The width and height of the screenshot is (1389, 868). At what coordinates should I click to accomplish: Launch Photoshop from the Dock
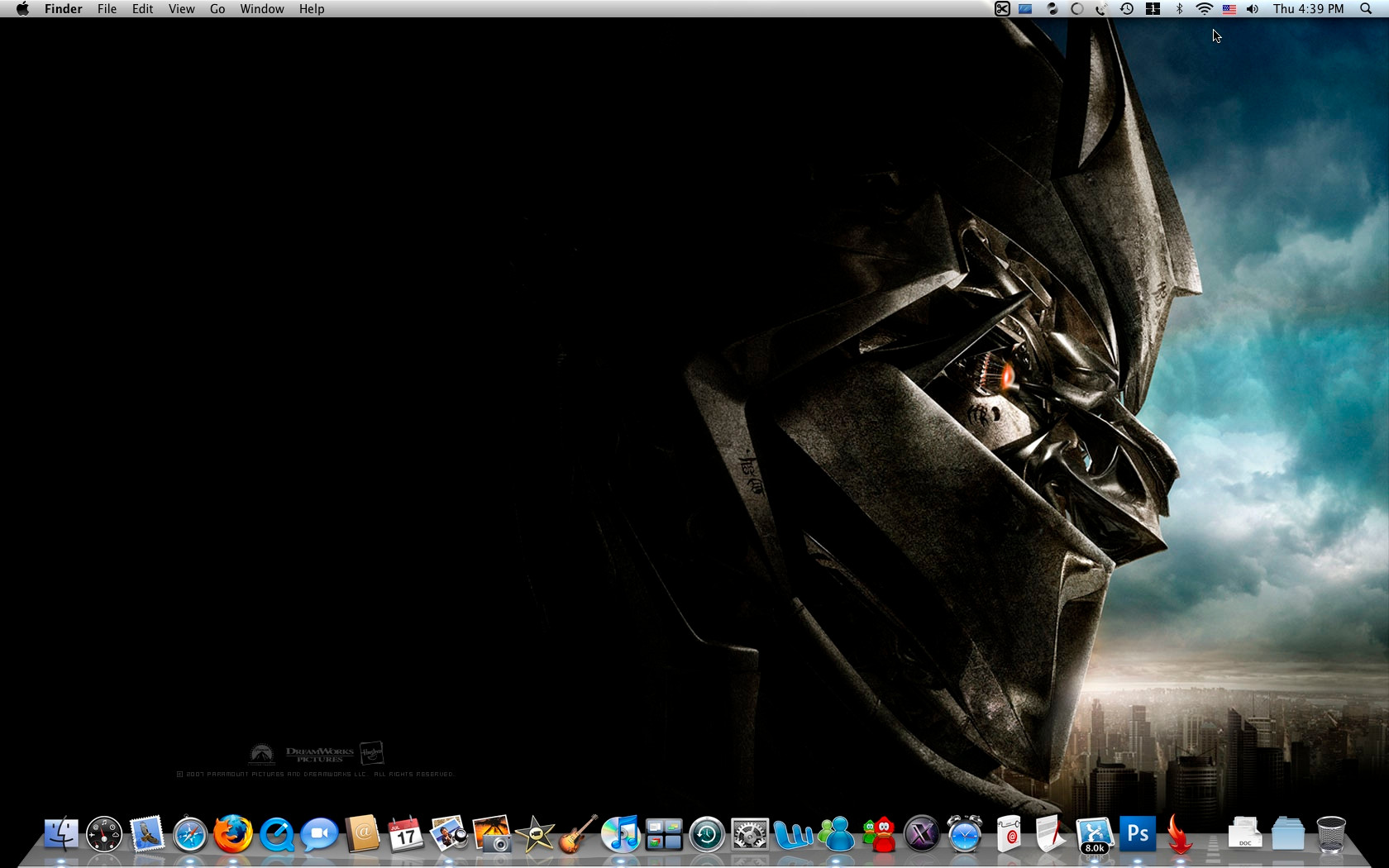tap(1138, 834)
